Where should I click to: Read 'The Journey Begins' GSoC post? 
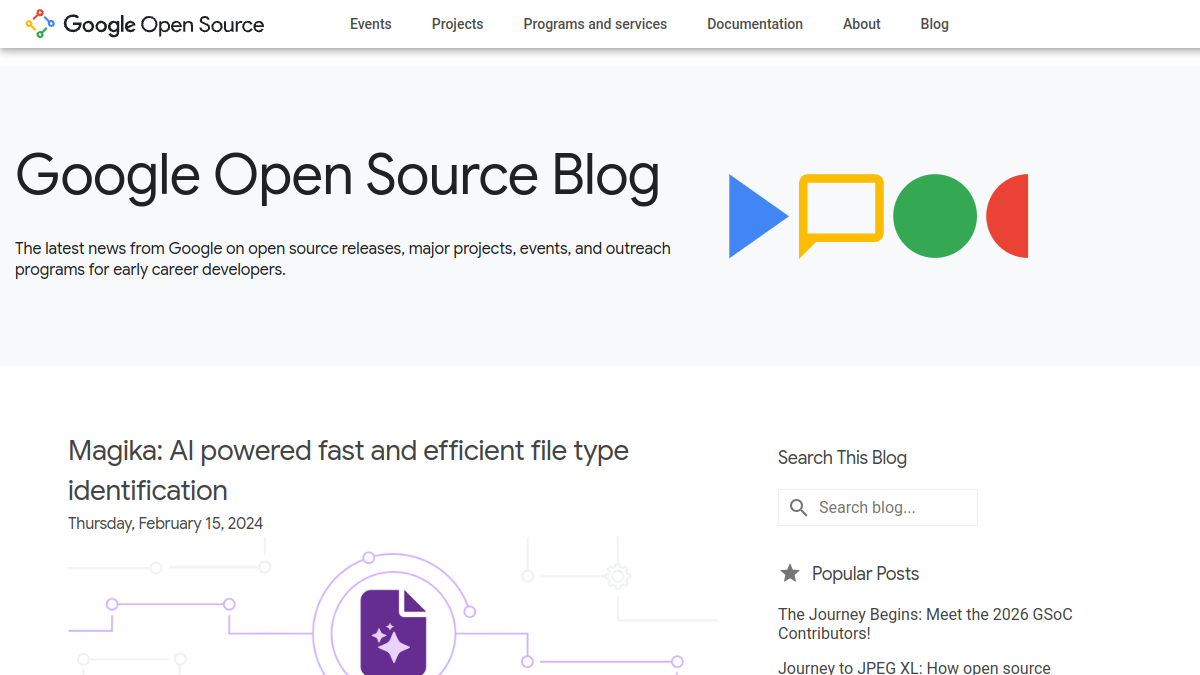click(x=925, y=624)
